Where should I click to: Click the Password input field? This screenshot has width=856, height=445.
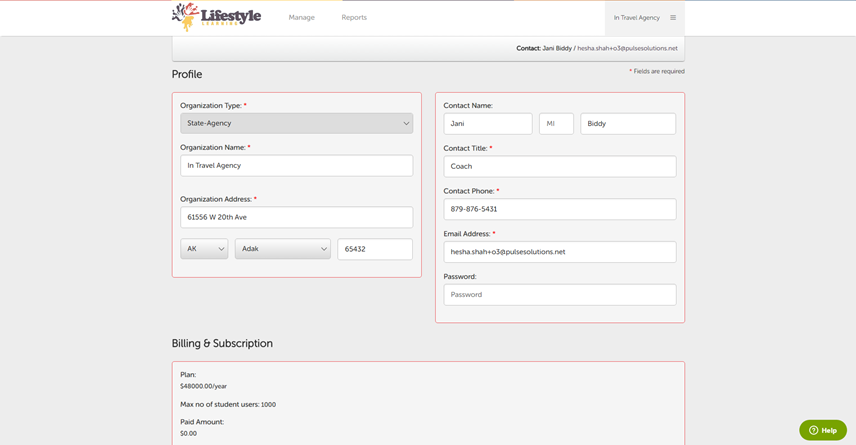(x=559, y=295)
